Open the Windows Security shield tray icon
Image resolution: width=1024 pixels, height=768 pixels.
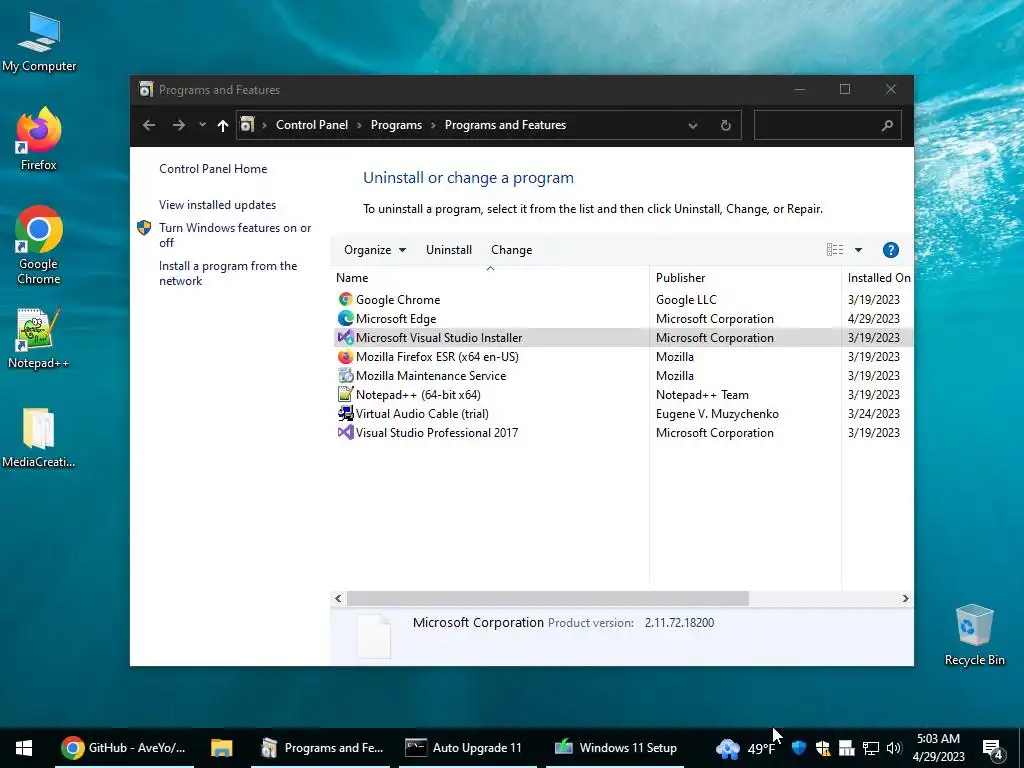tap(799, 748)
